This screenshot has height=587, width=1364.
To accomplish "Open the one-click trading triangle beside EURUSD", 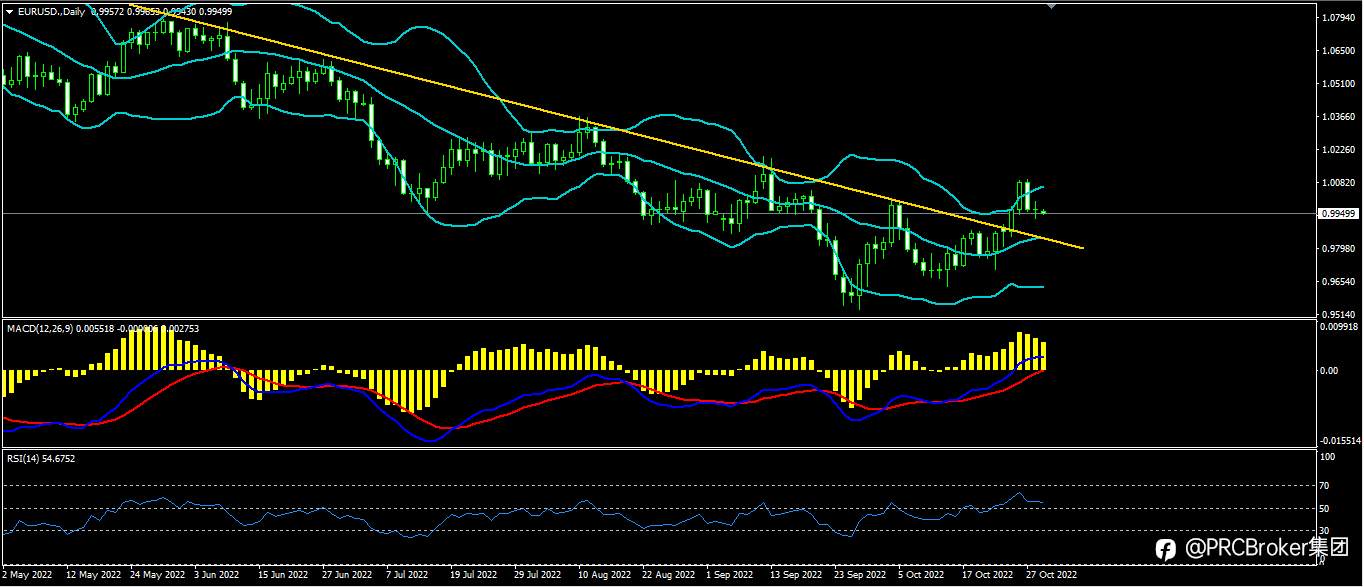I will click(x=9, y=10).
